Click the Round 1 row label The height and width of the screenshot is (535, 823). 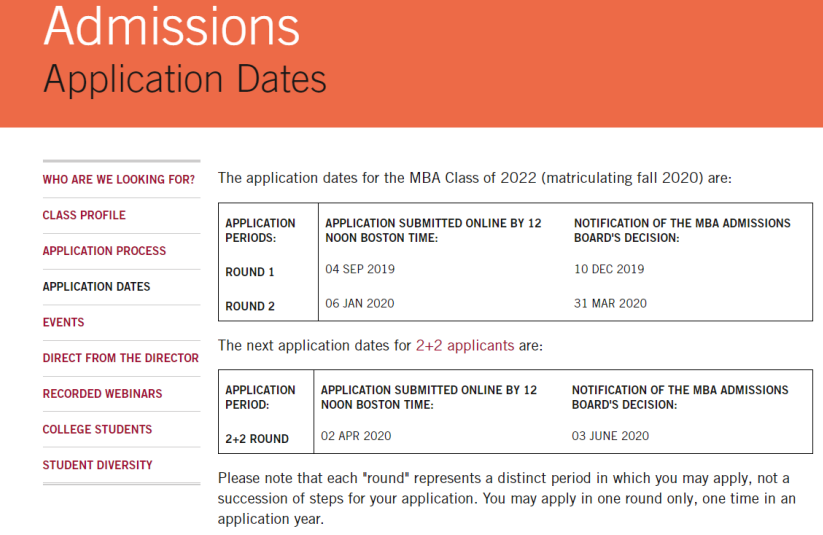250,272
